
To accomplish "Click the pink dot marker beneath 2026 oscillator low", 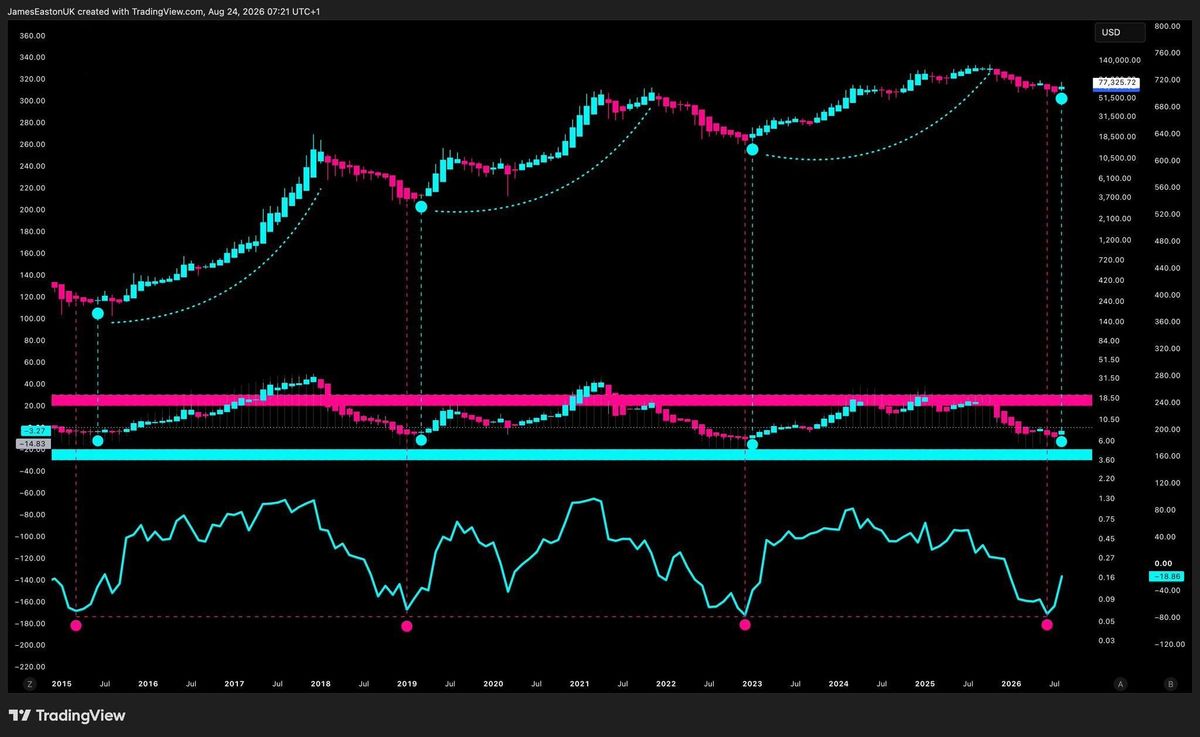I will [x=1047, y=625].
